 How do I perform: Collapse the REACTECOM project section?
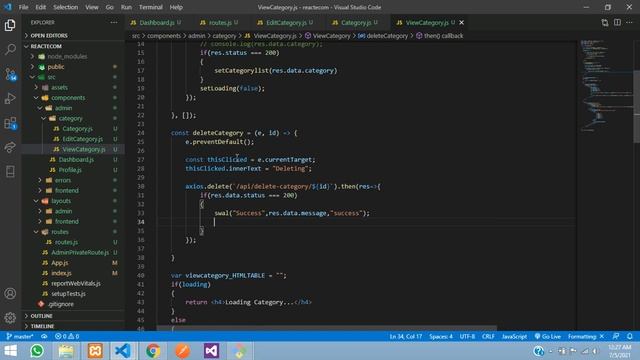(x=73, y=46)
